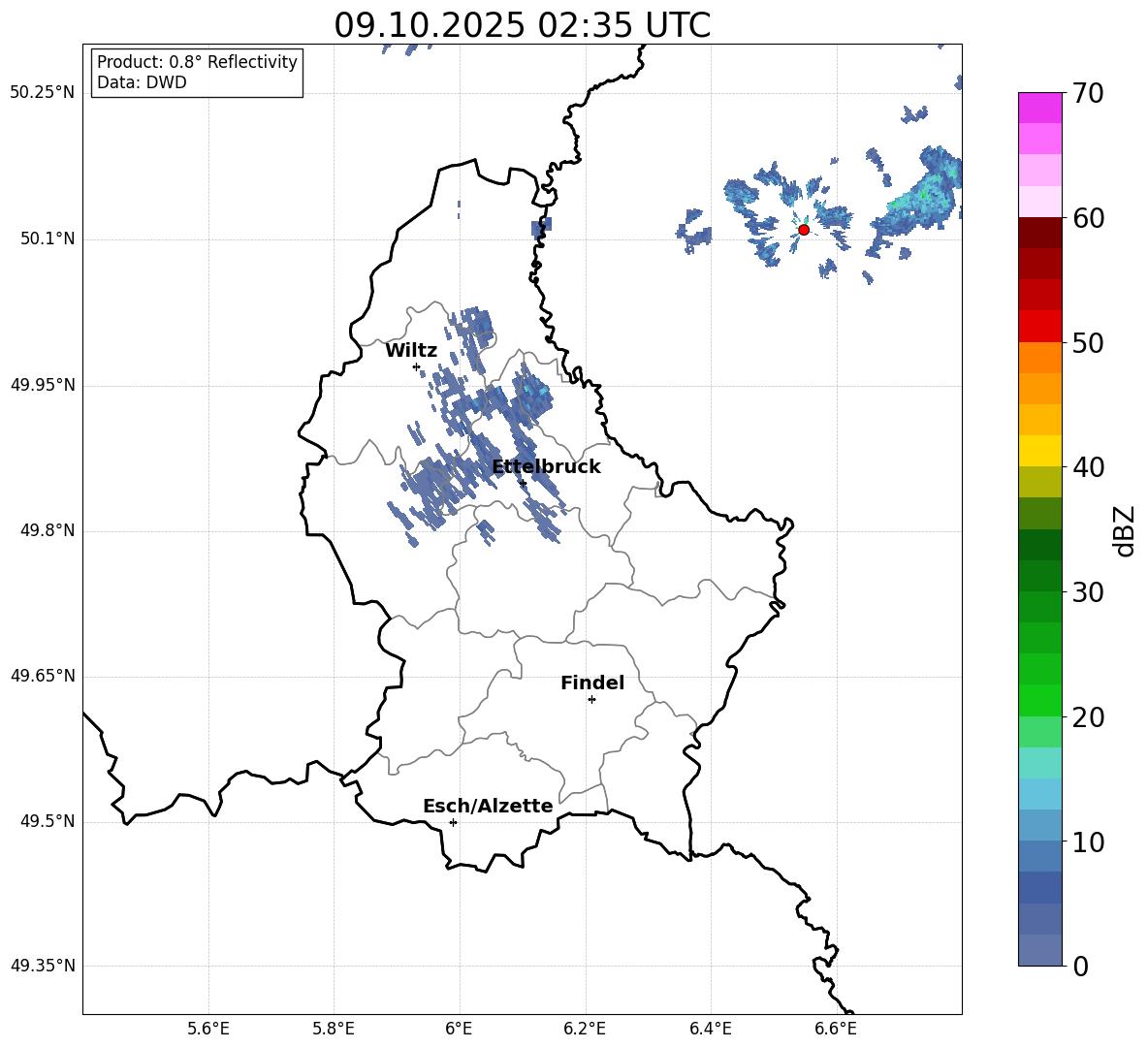Click the colorbar 40 tick label

click(x=1088, y=467)
